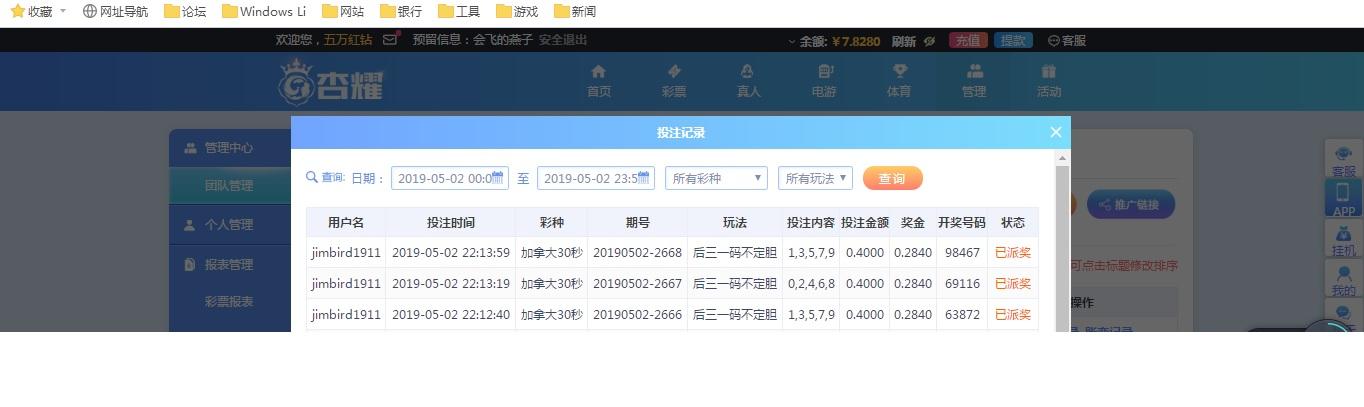Open the 新闻 bookmark folder
Viewport: 1364px width, 407px height.
coord(575,11)
